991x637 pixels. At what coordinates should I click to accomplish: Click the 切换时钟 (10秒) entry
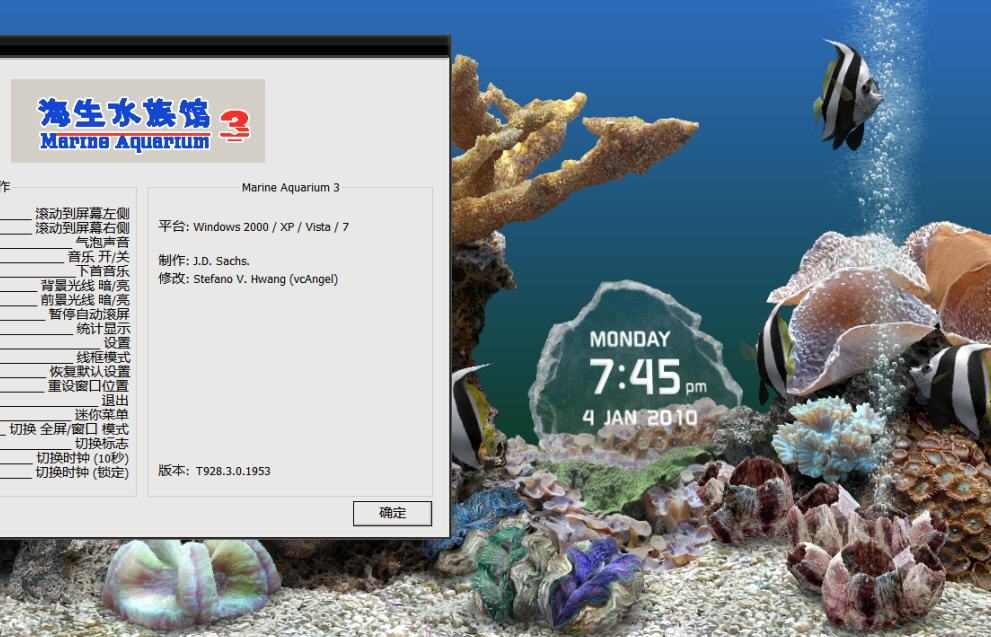(82, 458)
